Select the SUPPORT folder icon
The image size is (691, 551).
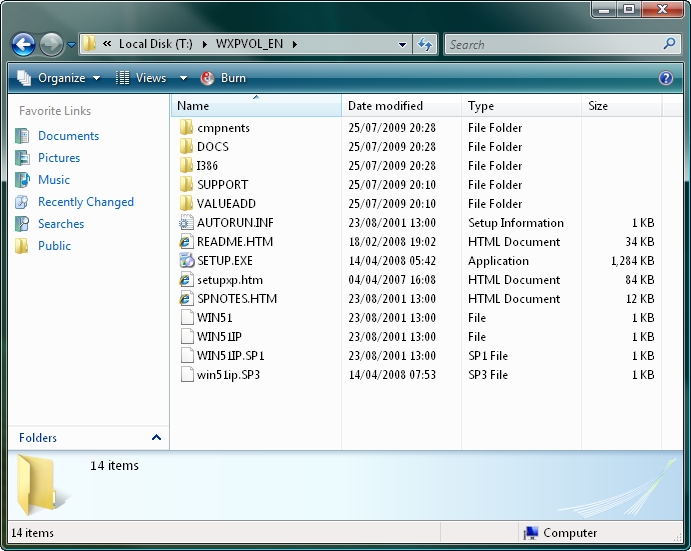(186, 184)
